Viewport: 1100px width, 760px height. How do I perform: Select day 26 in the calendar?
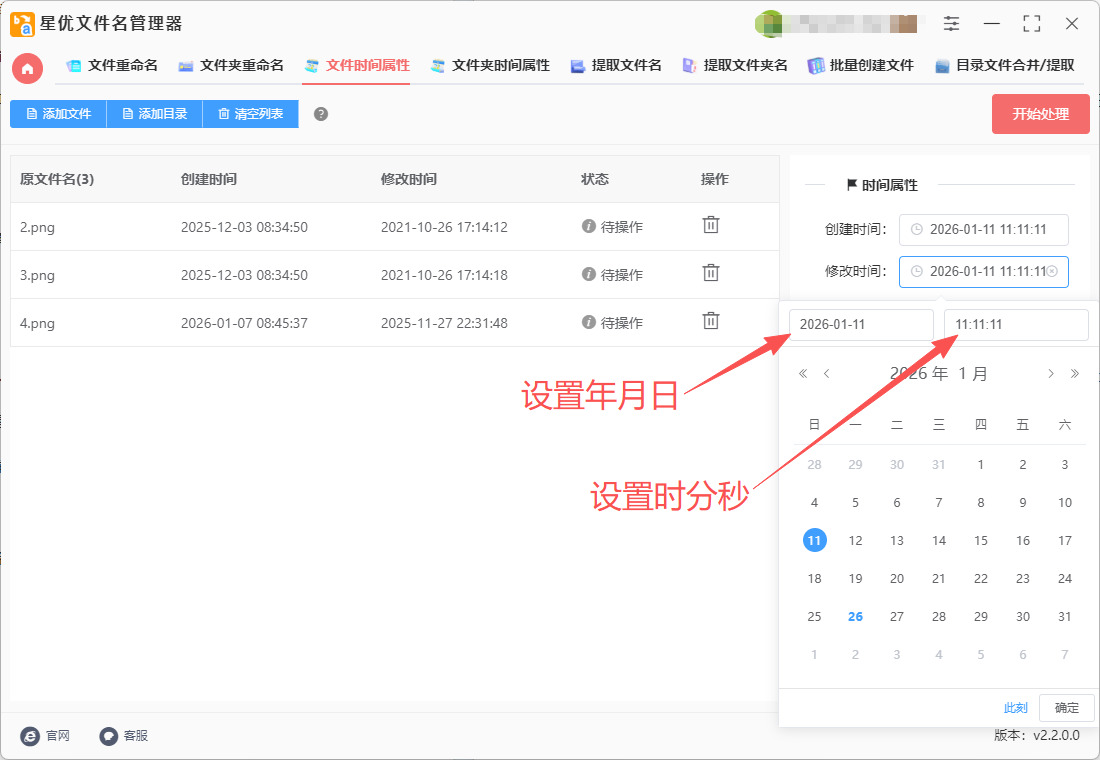click(x=855, y=617)
